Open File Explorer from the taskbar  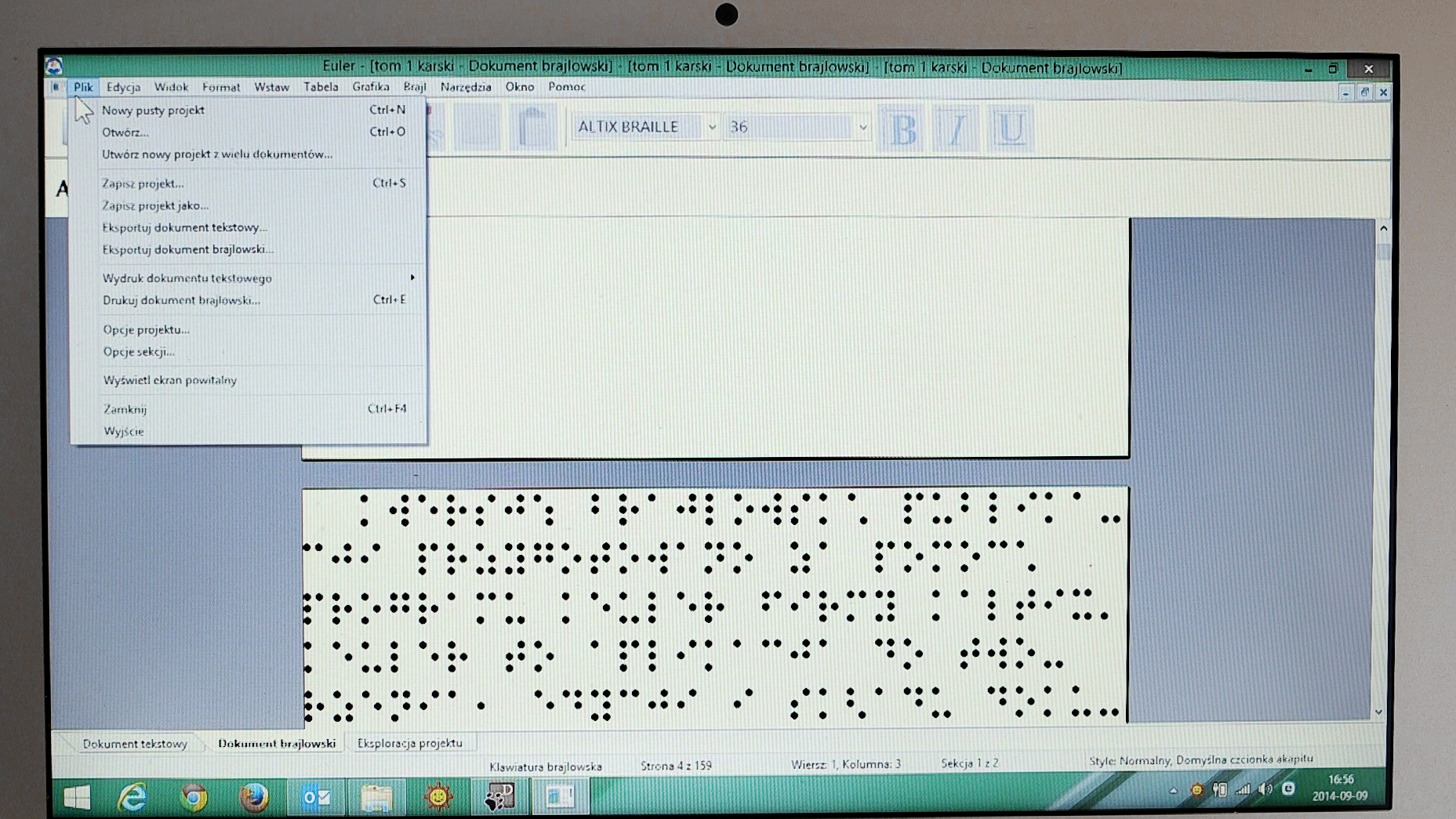[x=376, y=797]
